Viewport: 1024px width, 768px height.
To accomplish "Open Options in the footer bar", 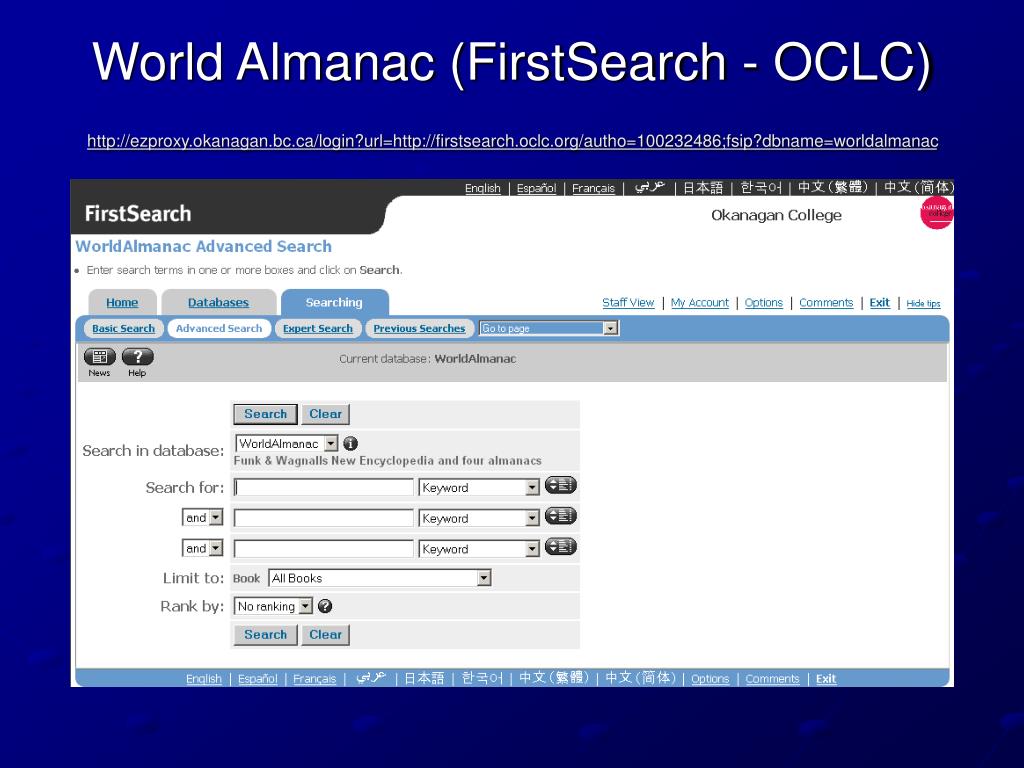I will point(710,679).
